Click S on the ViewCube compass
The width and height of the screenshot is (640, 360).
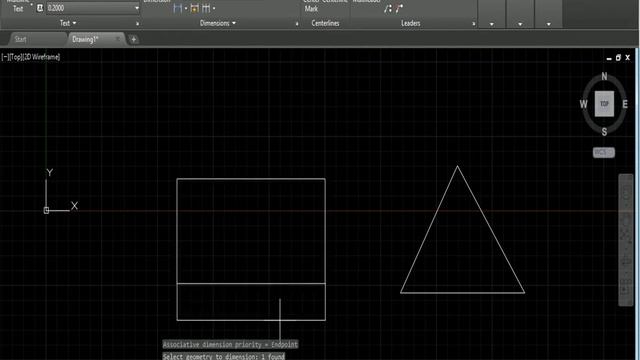[604, 132]
